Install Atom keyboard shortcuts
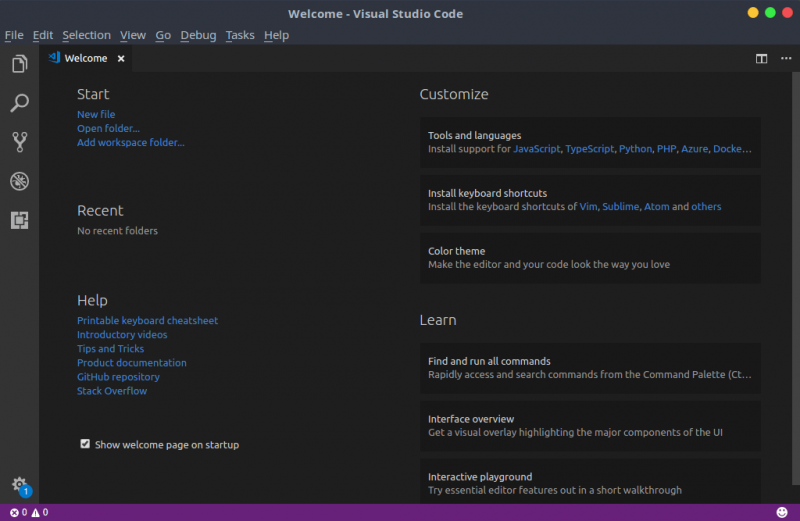 [x=656, y=207]
